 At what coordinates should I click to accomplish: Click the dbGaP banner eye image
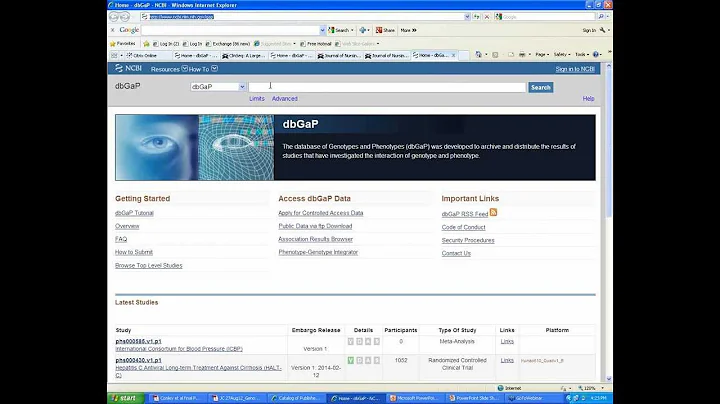coord(194,147)
